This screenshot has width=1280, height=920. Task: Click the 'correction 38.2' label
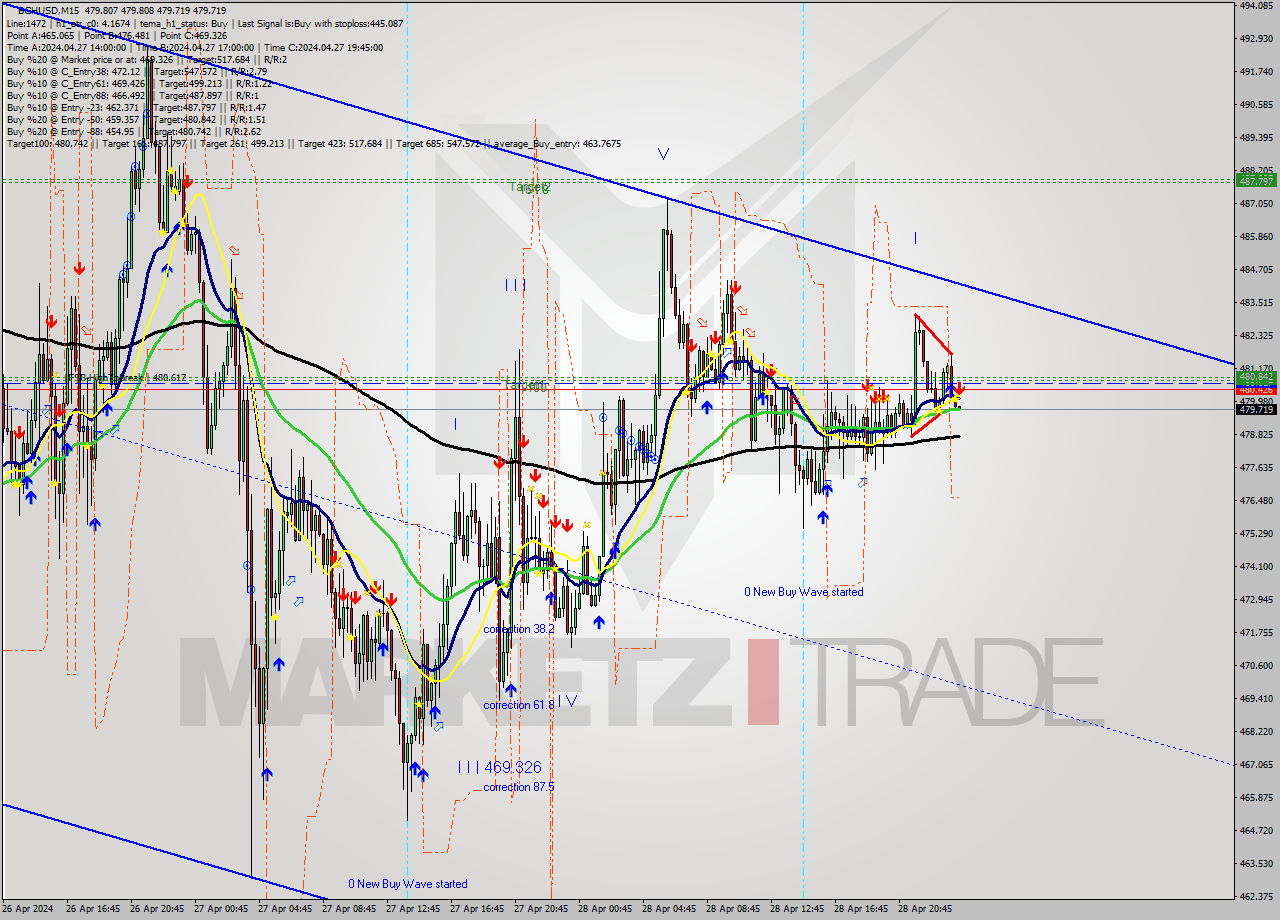(x=519, y=629)
